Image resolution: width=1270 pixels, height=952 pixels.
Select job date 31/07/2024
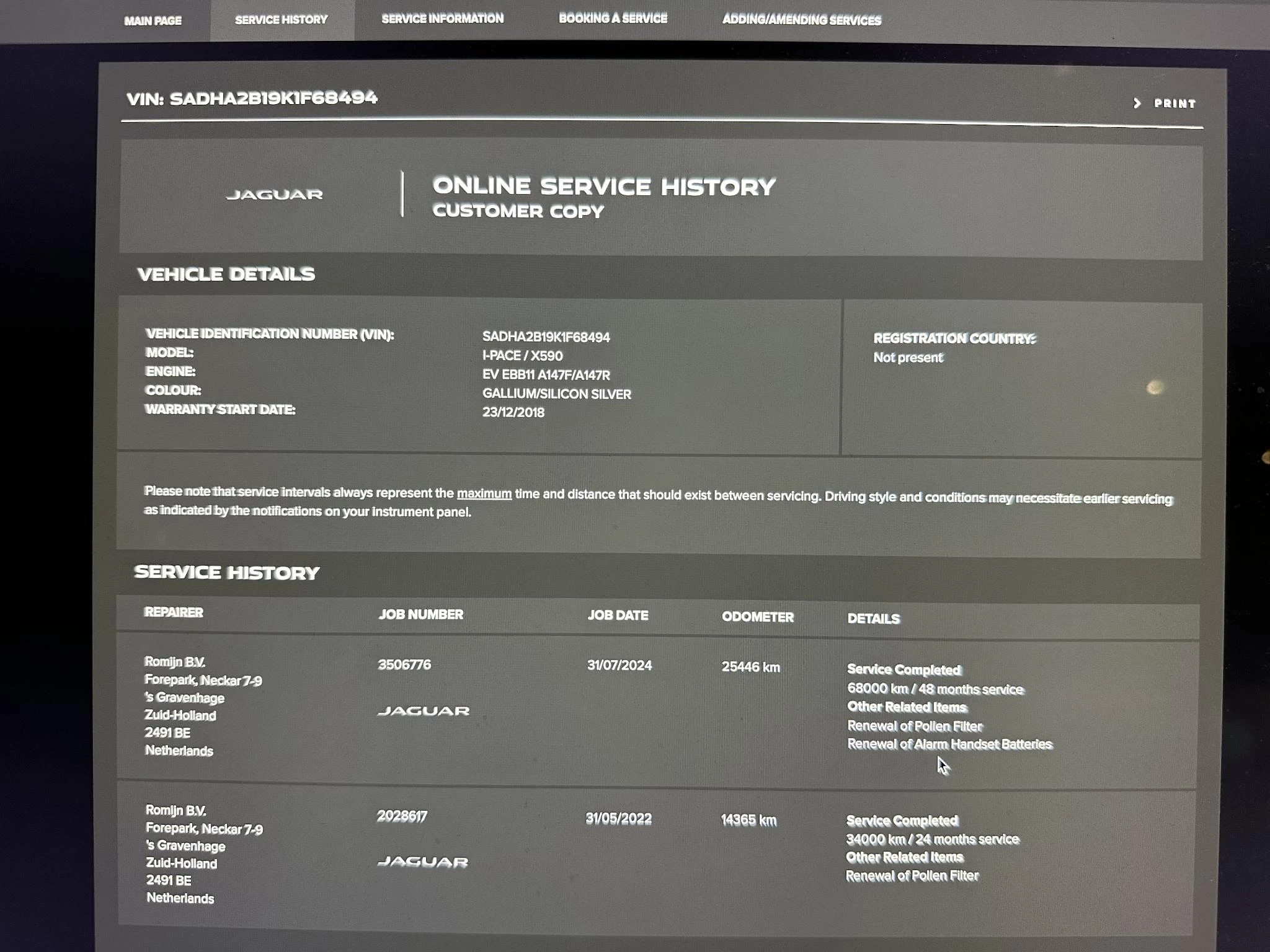pos(619,666)
